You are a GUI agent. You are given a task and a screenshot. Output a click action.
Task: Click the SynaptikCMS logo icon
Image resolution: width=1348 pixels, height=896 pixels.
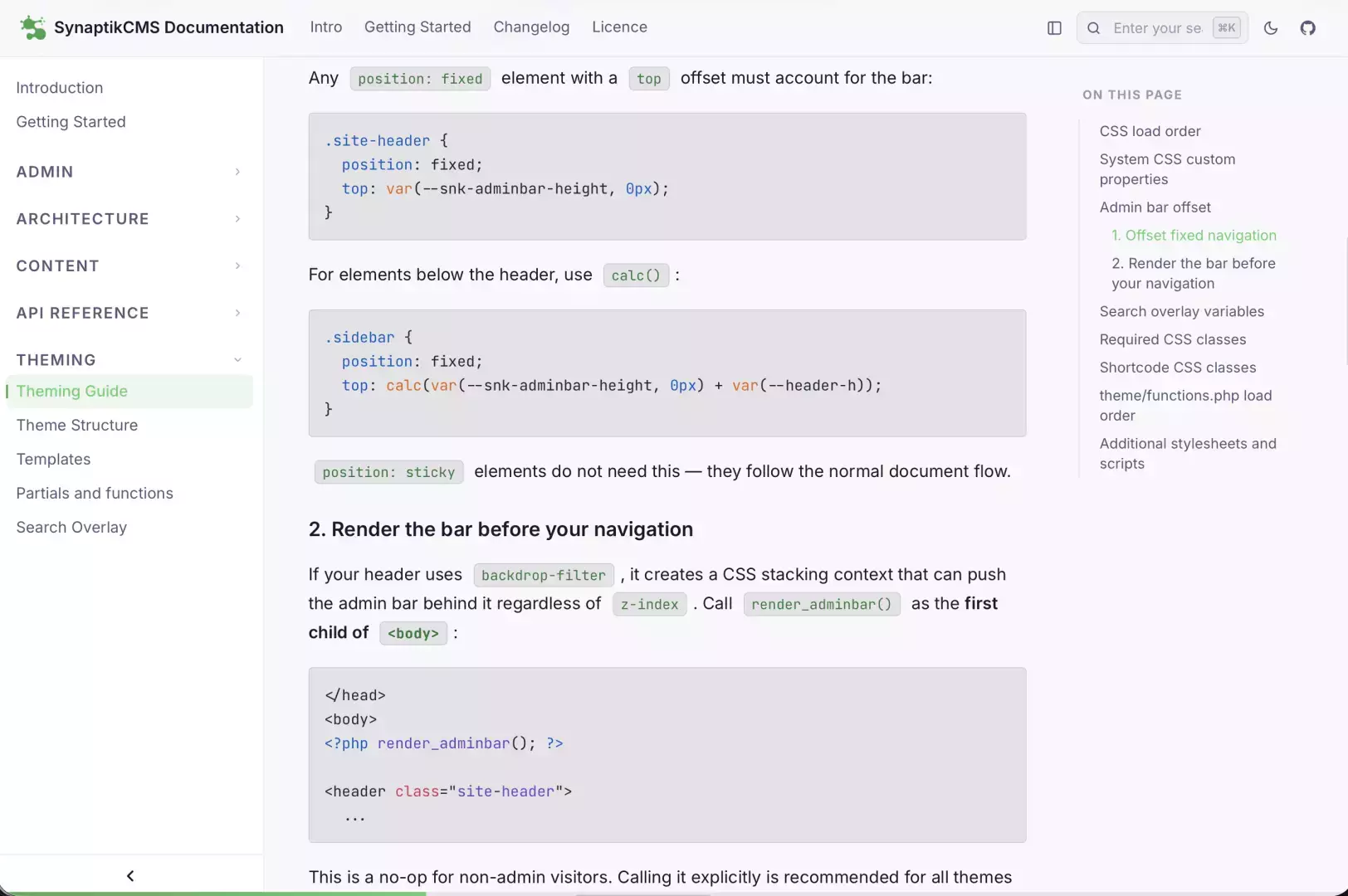pyautogui.click(x=32, y=27)
